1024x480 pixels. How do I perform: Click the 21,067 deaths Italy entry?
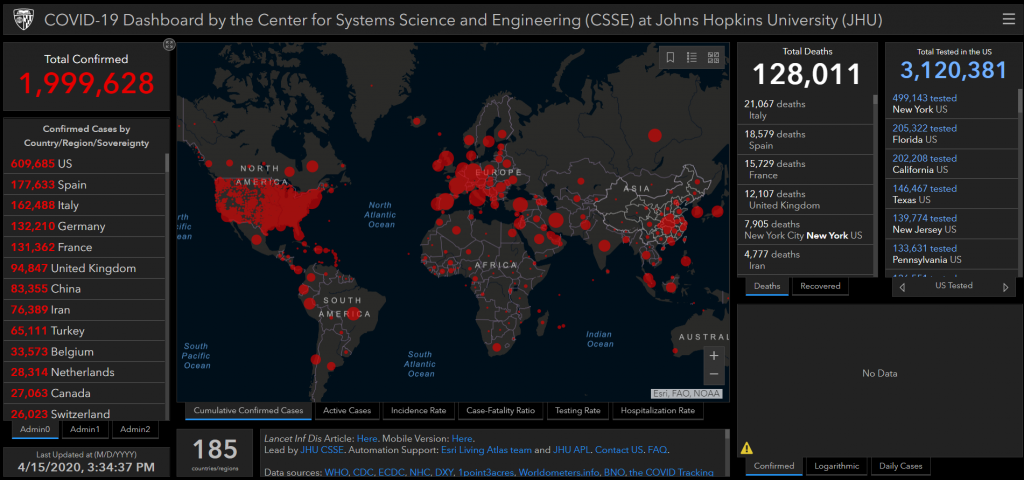tap(807, 110)
